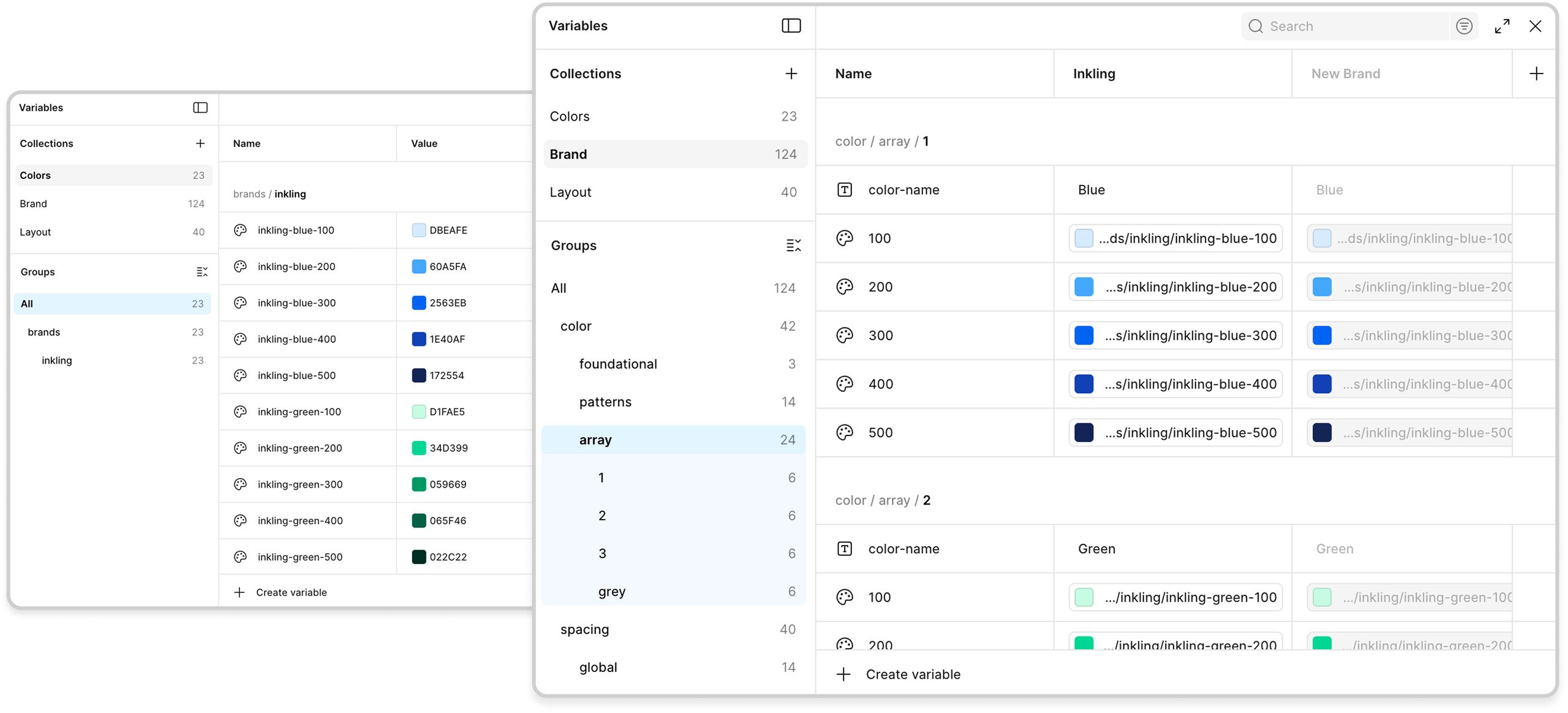Open the grey subgroup

point(674,592)
